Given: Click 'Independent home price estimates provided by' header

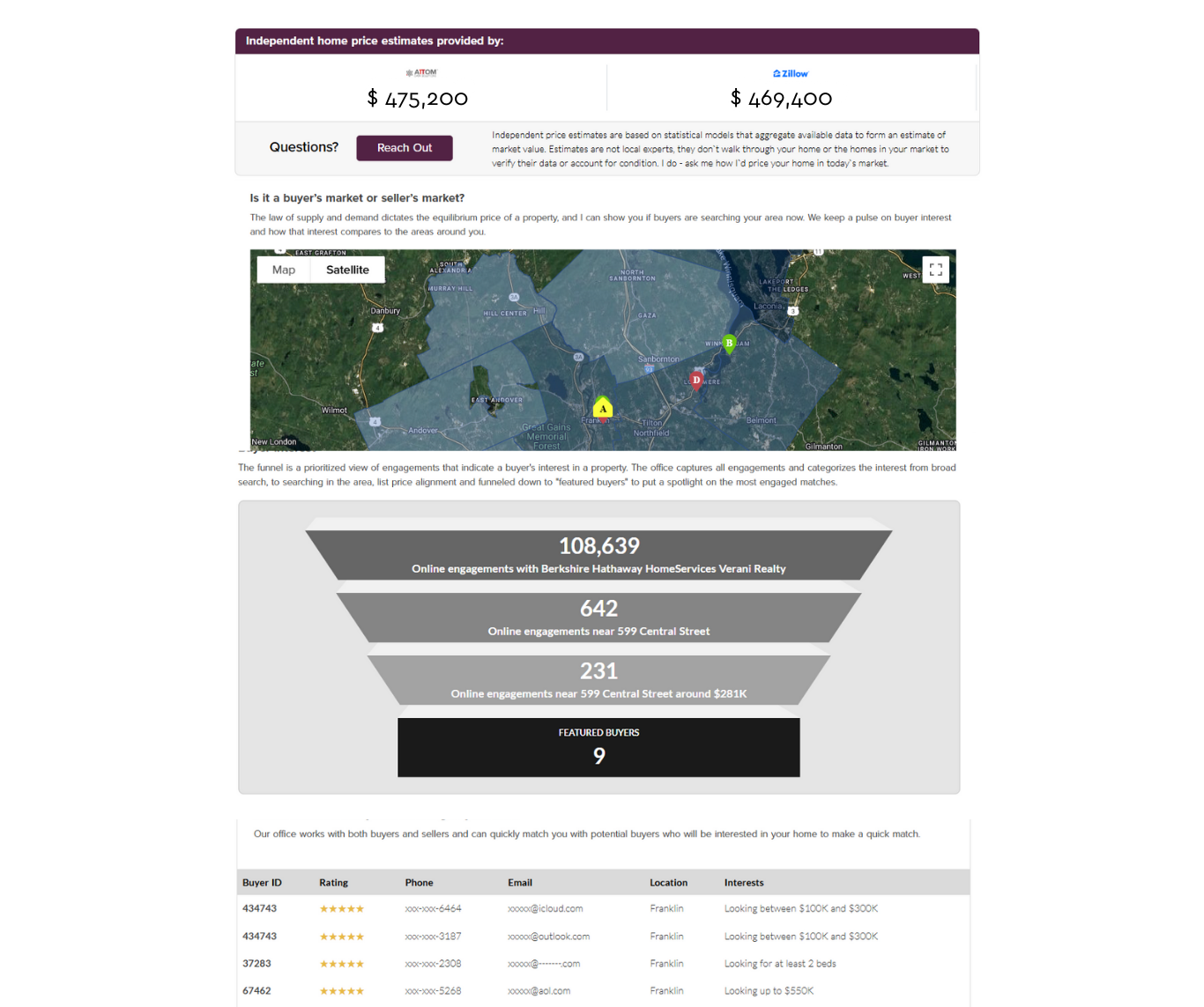Looking at the screenshot, I should tap(375, 41).
